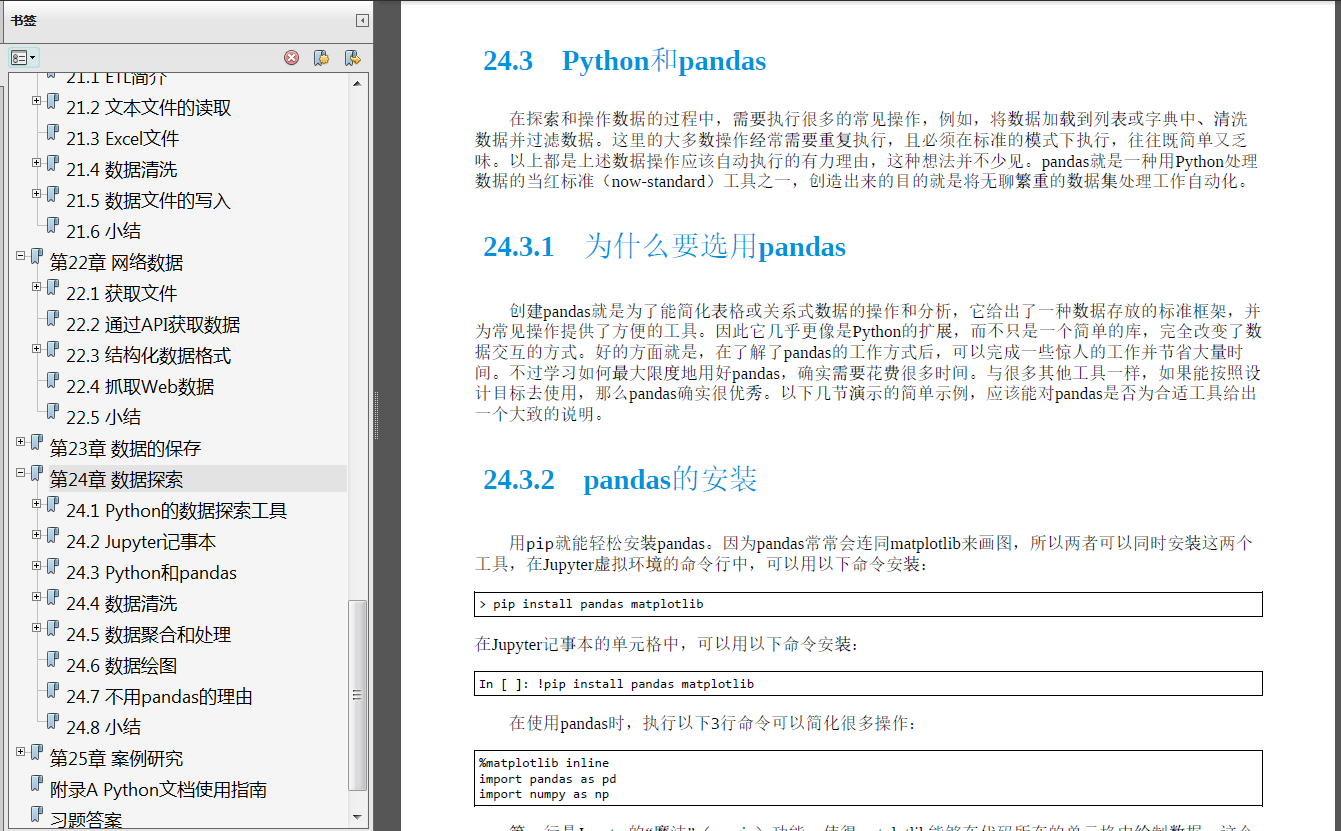
Task: Expand the 22.1 获取文件 bookmark
Action: [37, 286]
